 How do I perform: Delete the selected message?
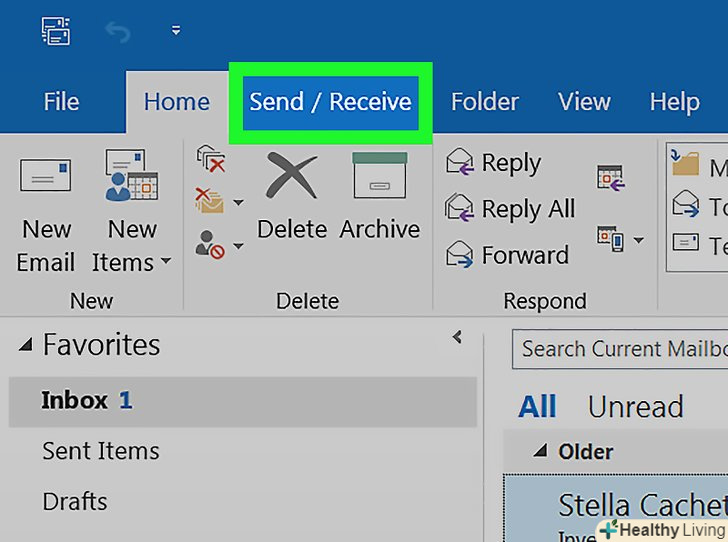click(292, 196)
